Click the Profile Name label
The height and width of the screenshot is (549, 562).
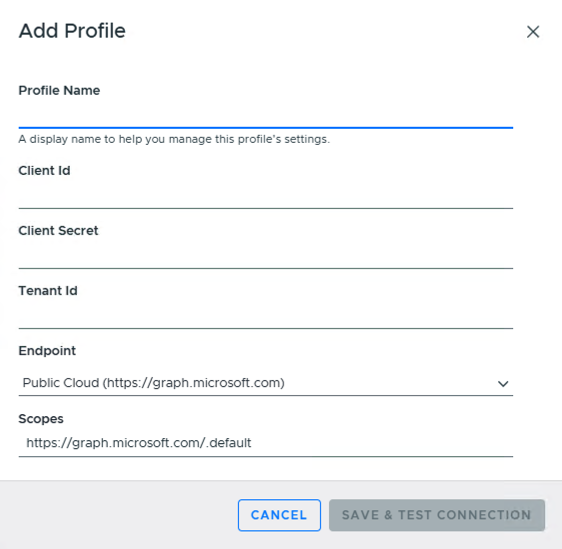(x=59, y=90)
